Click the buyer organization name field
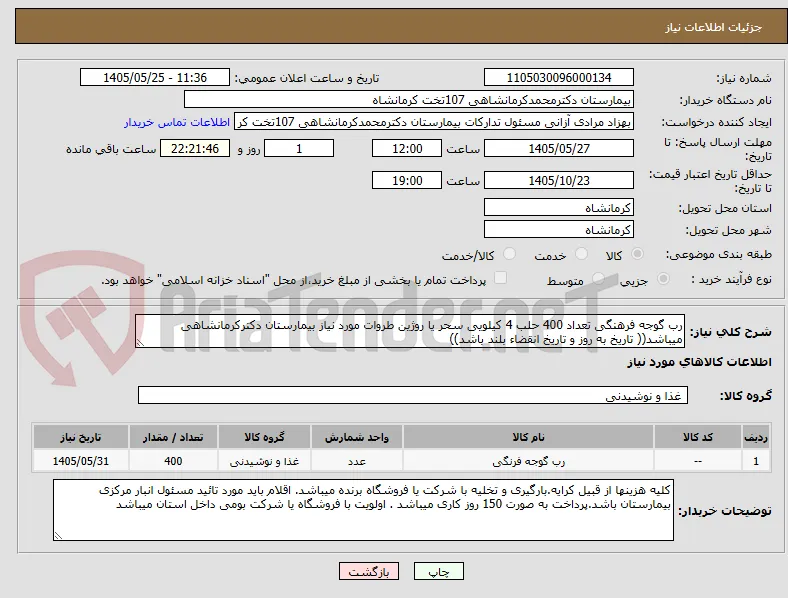 [409, 99]
